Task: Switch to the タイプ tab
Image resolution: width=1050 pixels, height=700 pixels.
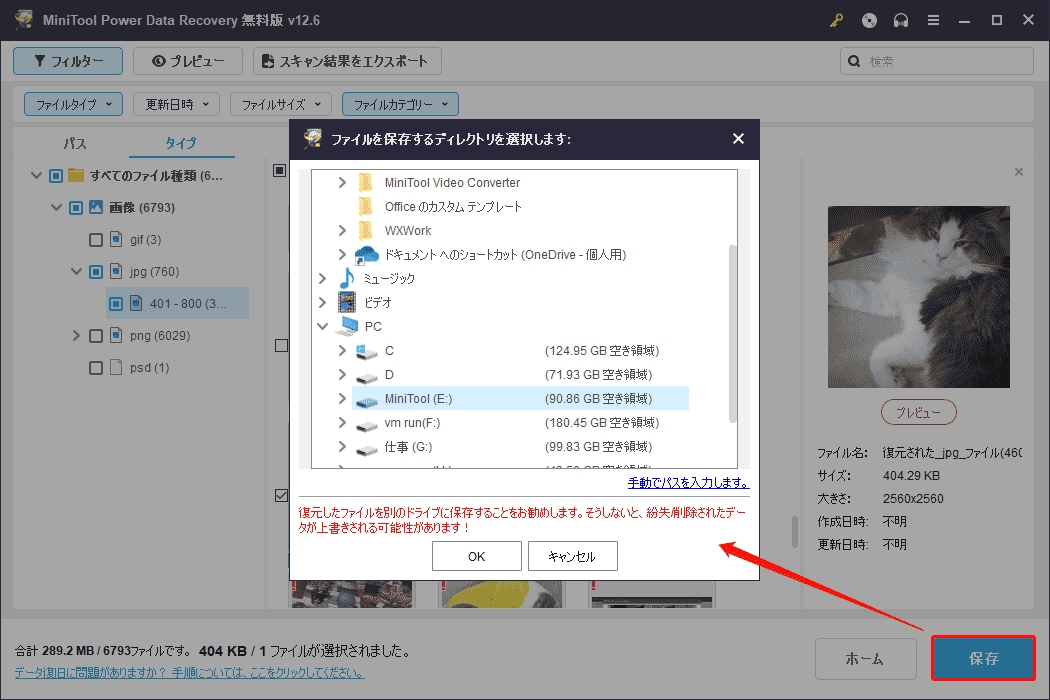Action: (180, 143)
